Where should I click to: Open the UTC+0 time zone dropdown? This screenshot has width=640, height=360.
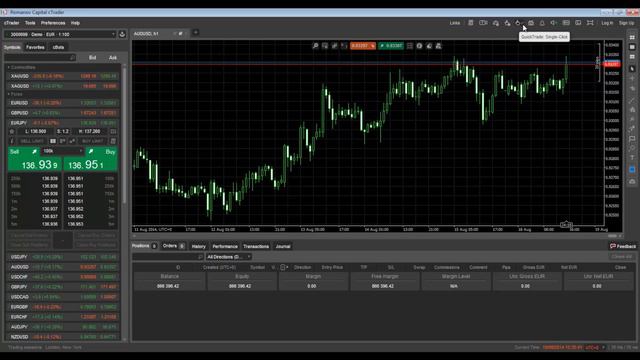pos(595,347)
